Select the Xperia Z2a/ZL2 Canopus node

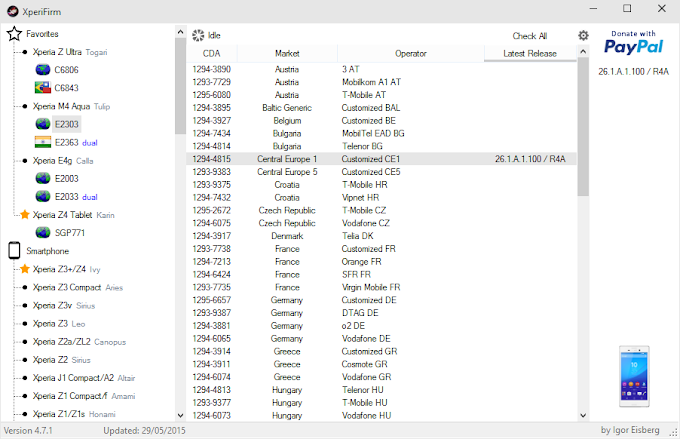pyautogui.click(x=79, y=342)
